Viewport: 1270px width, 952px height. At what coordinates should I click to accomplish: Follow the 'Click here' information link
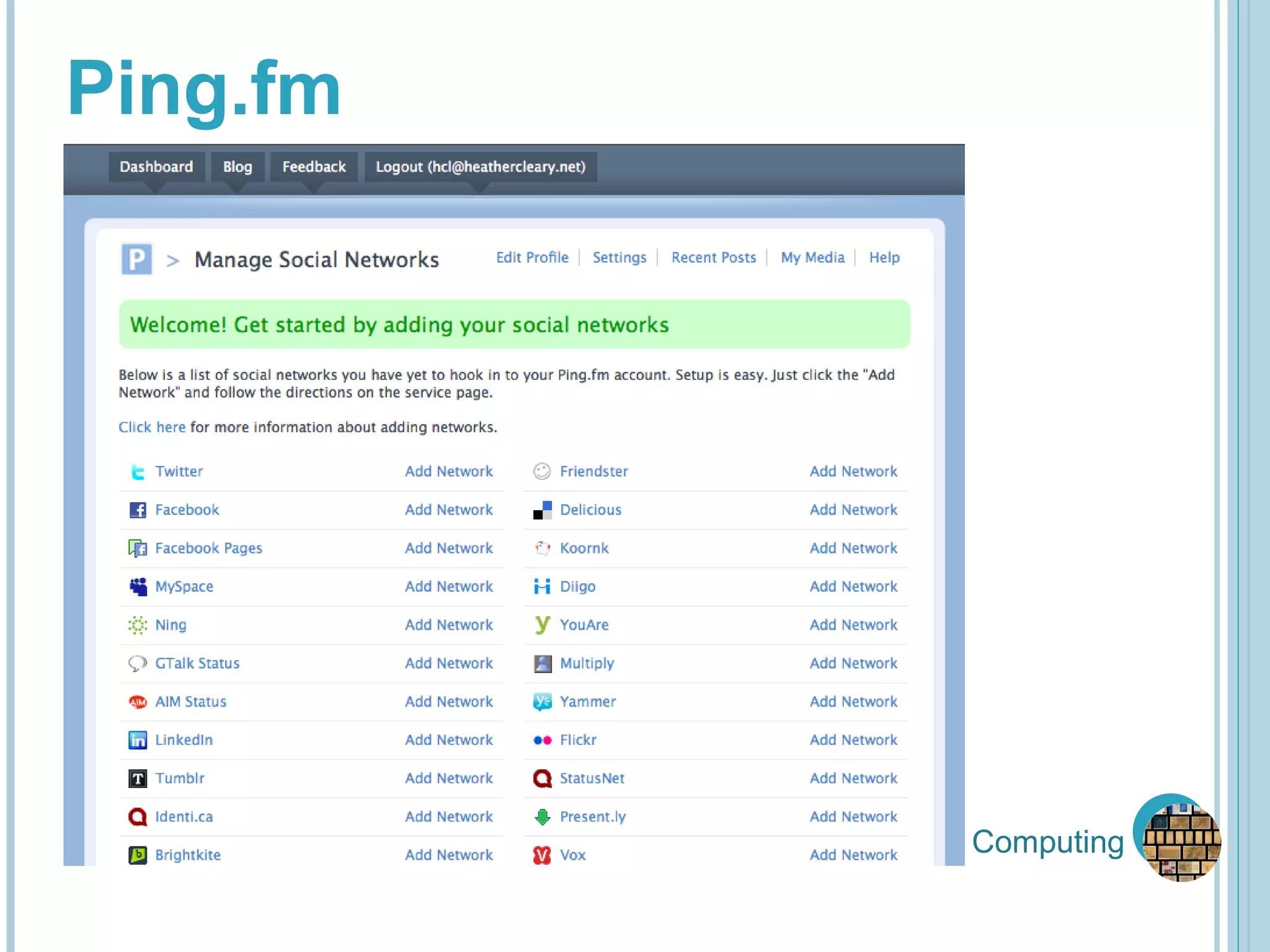(152, 427)
